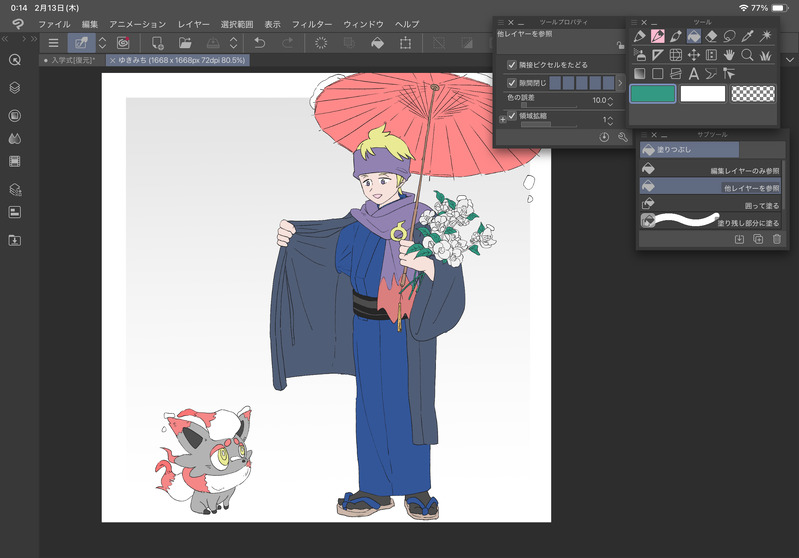Select the Correct line tool
Screen dimensions: 799x558
(x=730, y=74)
